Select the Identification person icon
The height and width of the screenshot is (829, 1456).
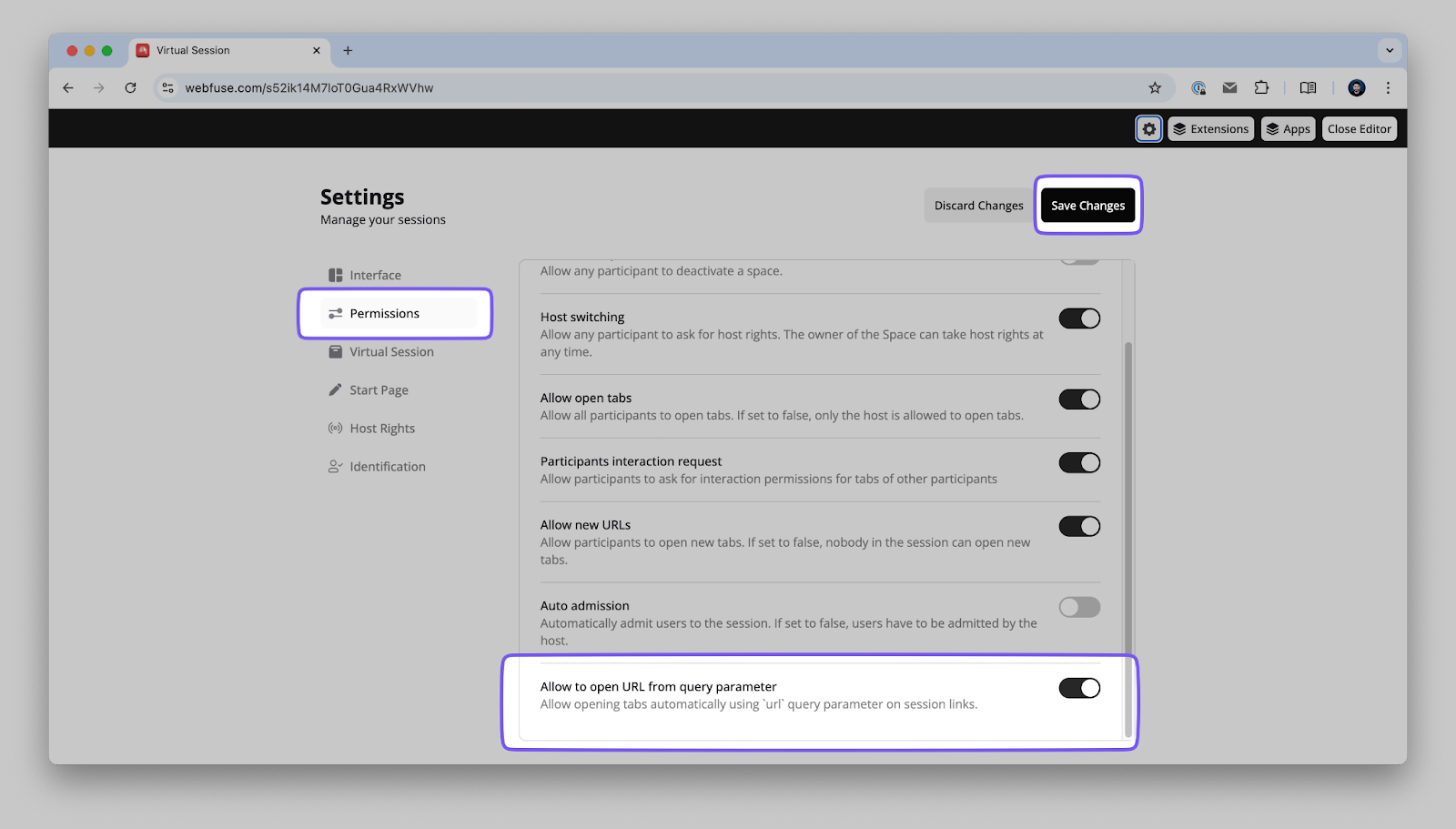(x=334, y=466)
